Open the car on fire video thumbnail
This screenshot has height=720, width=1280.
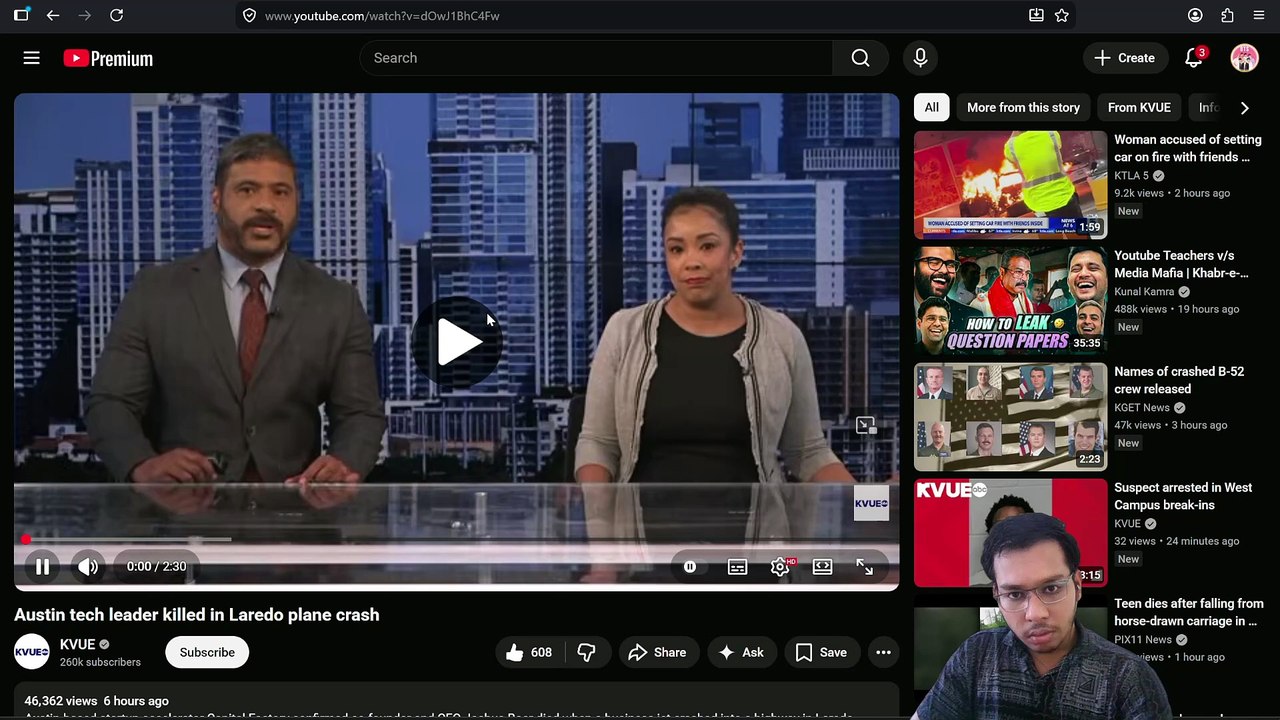(x=1010, y=185)
